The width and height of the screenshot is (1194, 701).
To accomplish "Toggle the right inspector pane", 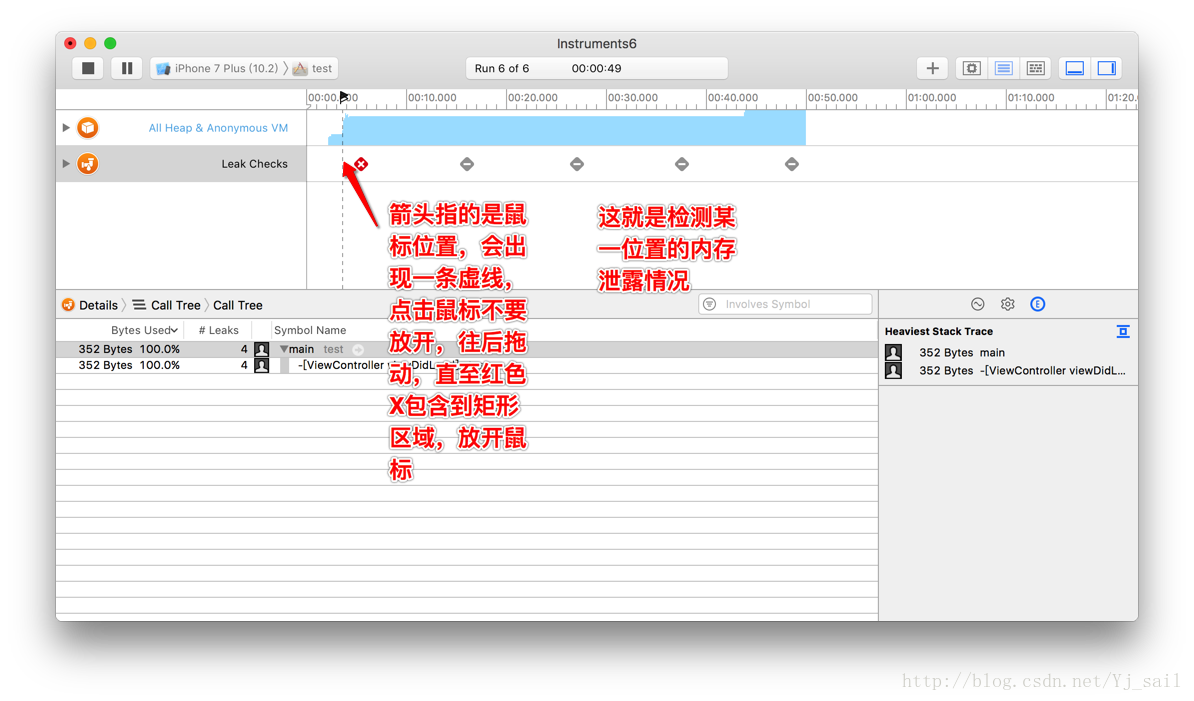I will pos(1106,69).
